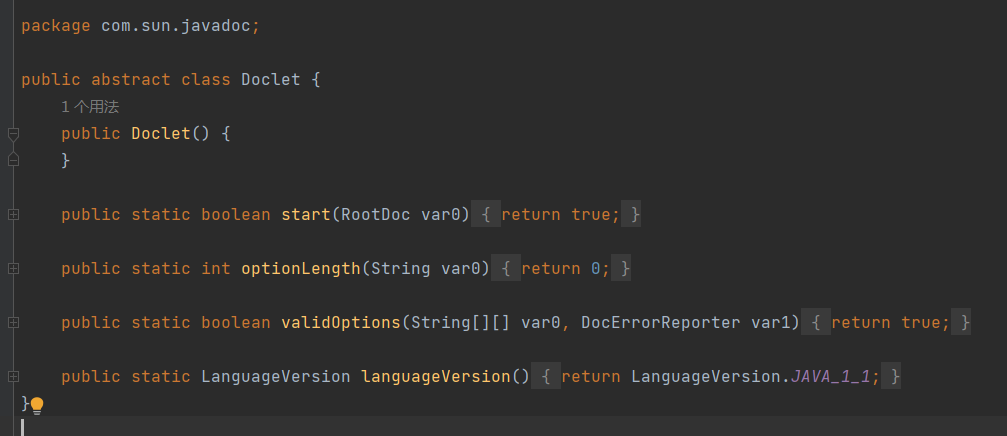The width and height of the screenshot is (1007, 436).
Task: Unfold collapsed "return 0;" block
Action: click(x=565, y=268)
